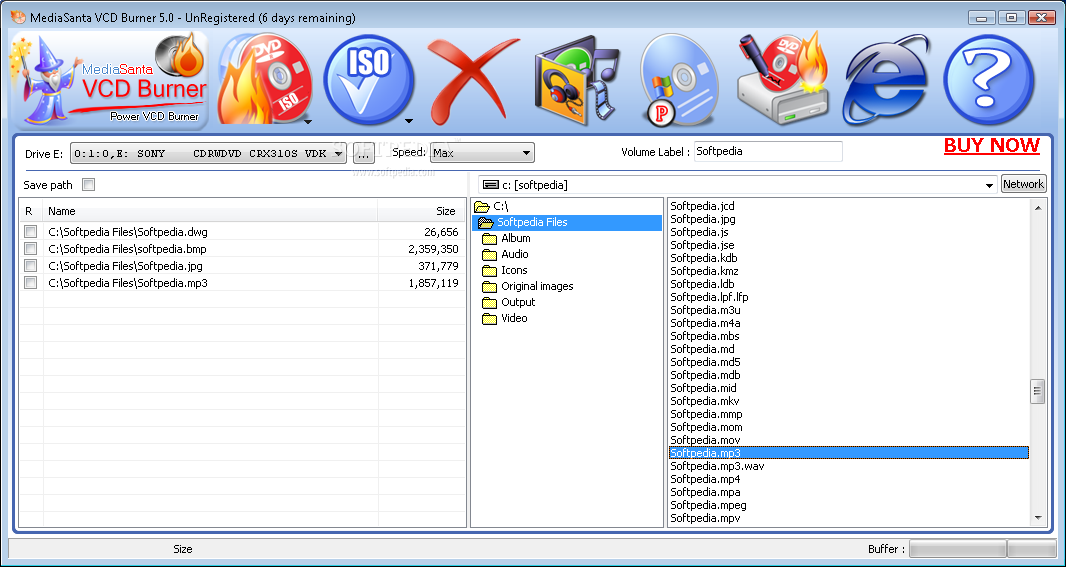Select Softpedia.mov file
Screen dimensions: 1066x567
coord(705,440)
